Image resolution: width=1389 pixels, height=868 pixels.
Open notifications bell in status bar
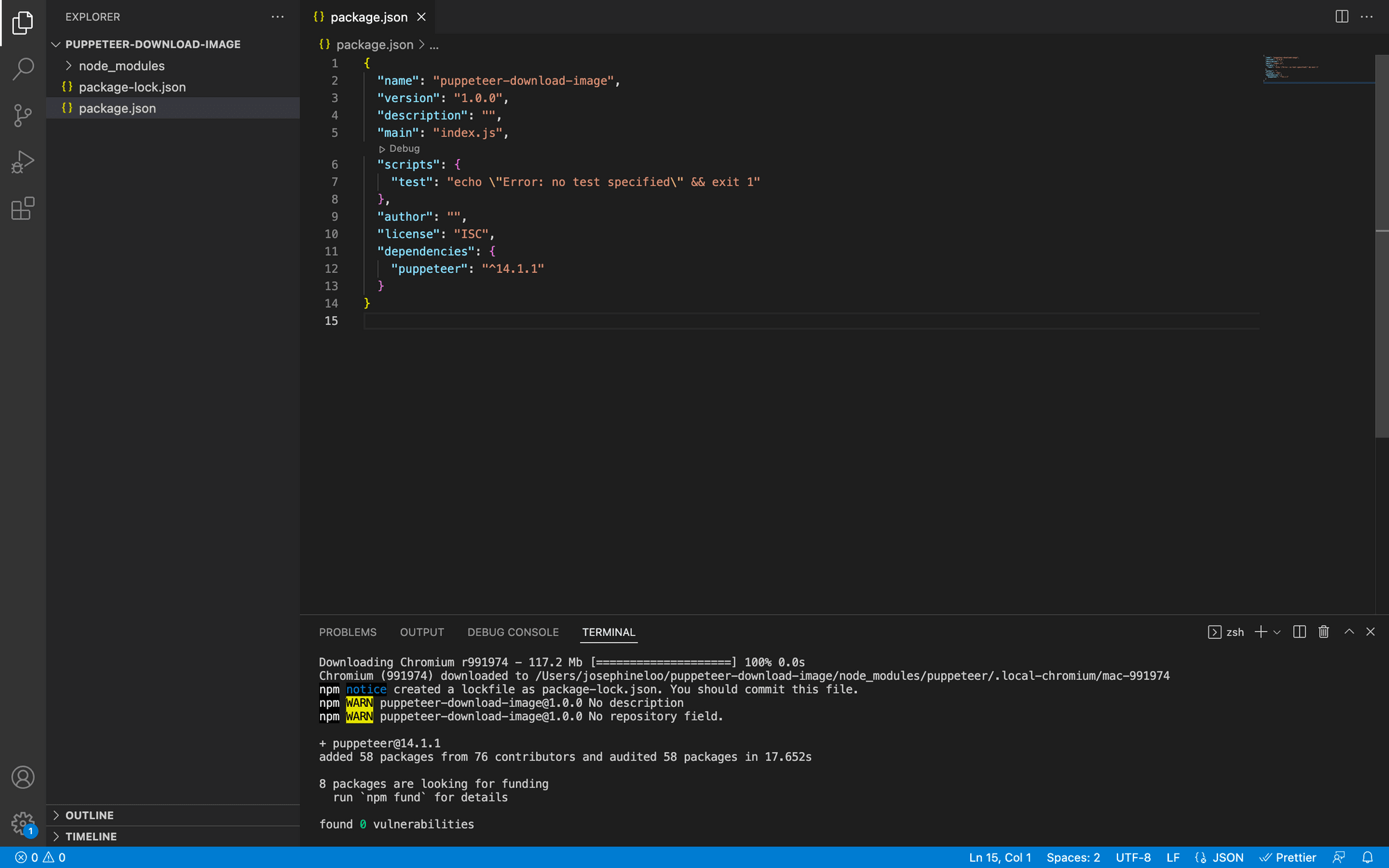[x=1367, y=858]
